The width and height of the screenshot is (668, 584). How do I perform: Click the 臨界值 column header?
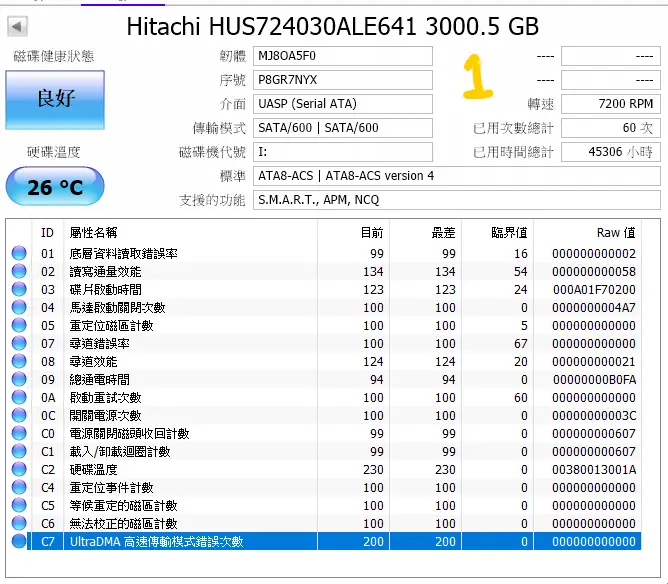tap(497, 233)
